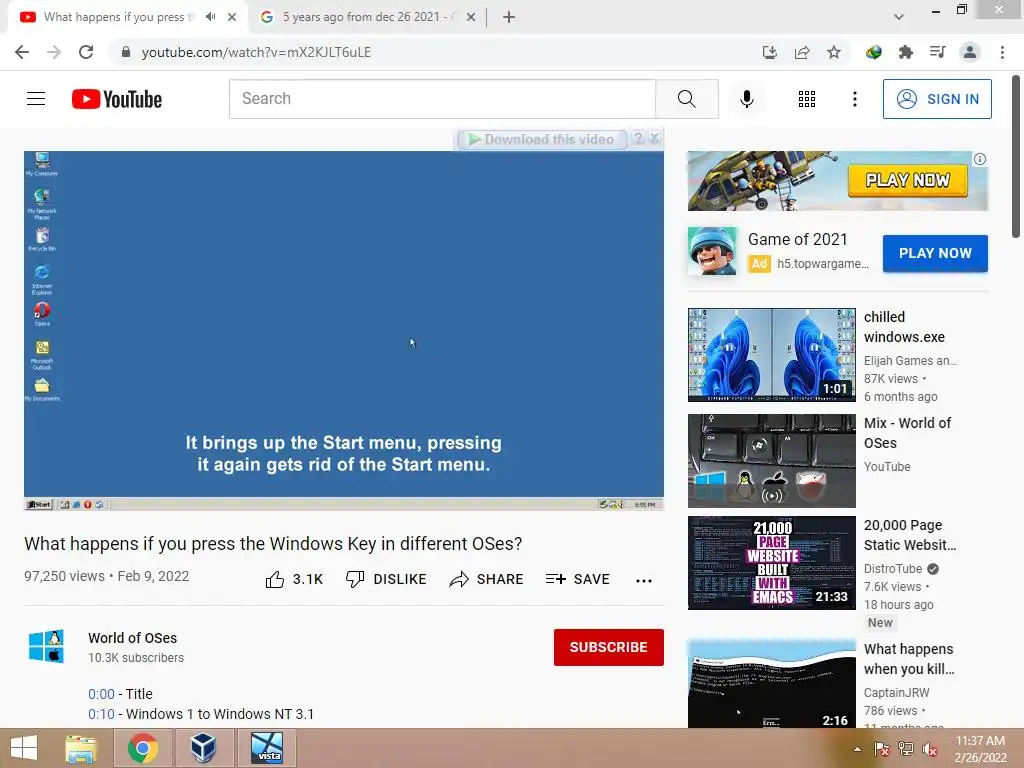
Task: Open Mix - World of OSes thumbnail
Action: pos(772,460)
